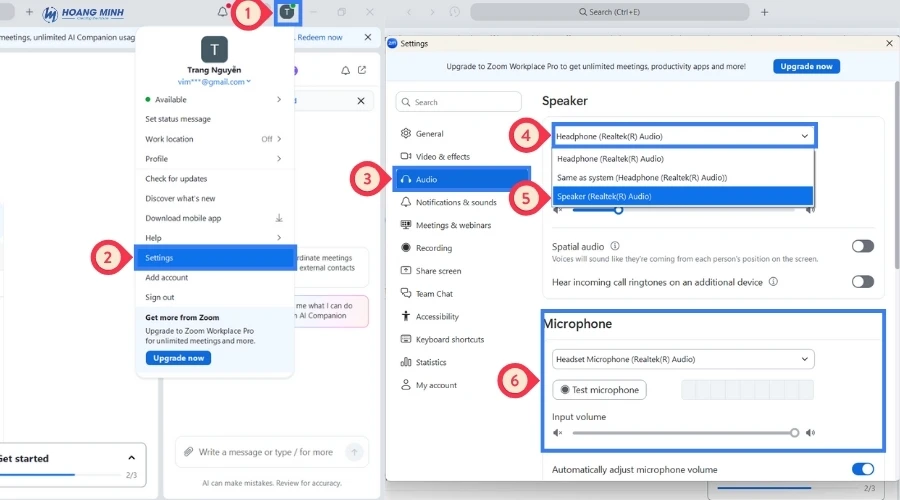The image size is (900, 500).
Task: Open Video & effects settings
Action: [442, 156]
